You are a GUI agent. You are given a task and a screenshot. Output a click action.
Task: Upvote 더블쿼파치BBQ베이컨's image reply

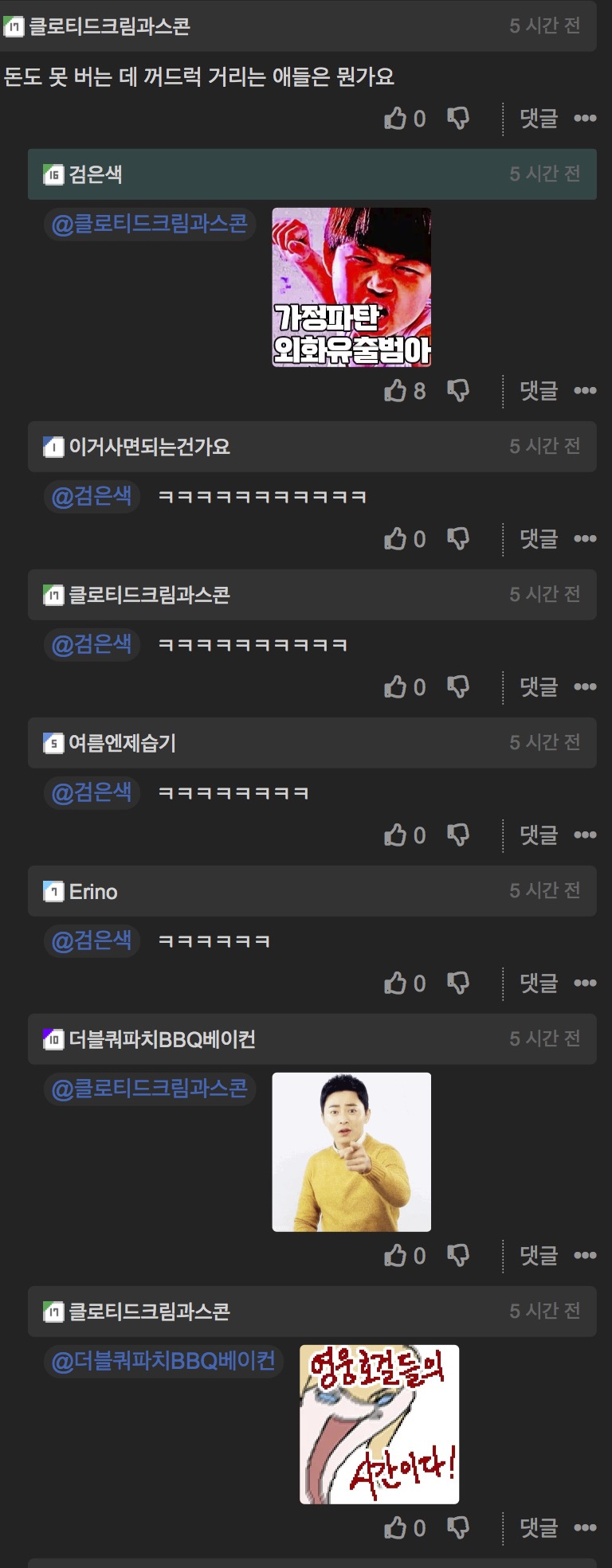tap(395, 1255)
